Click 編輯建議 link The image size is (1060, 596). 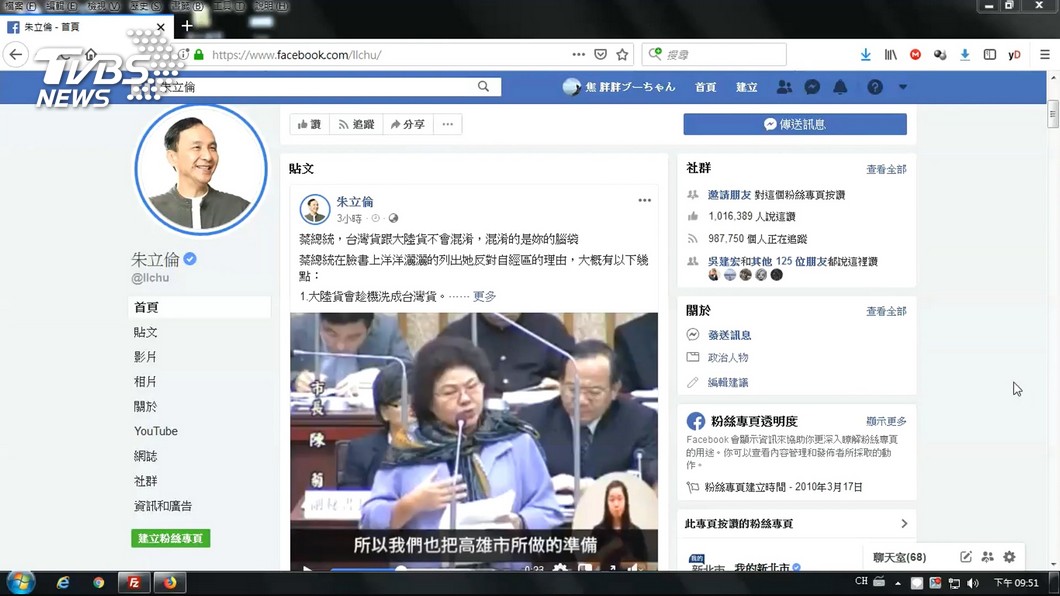click(727, 382)
